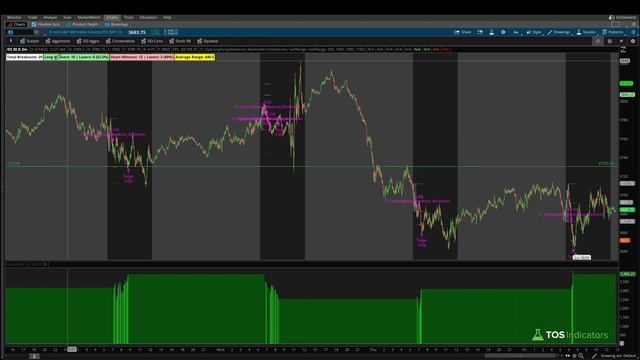This screenshot has width=640, height=360.
Task: Click the round icon above the price axis
Action: (x=633, y=41)
